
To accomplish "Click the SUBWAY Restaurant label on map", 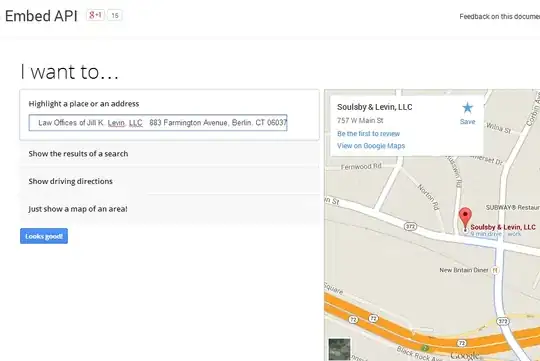I will coord(512,207).
